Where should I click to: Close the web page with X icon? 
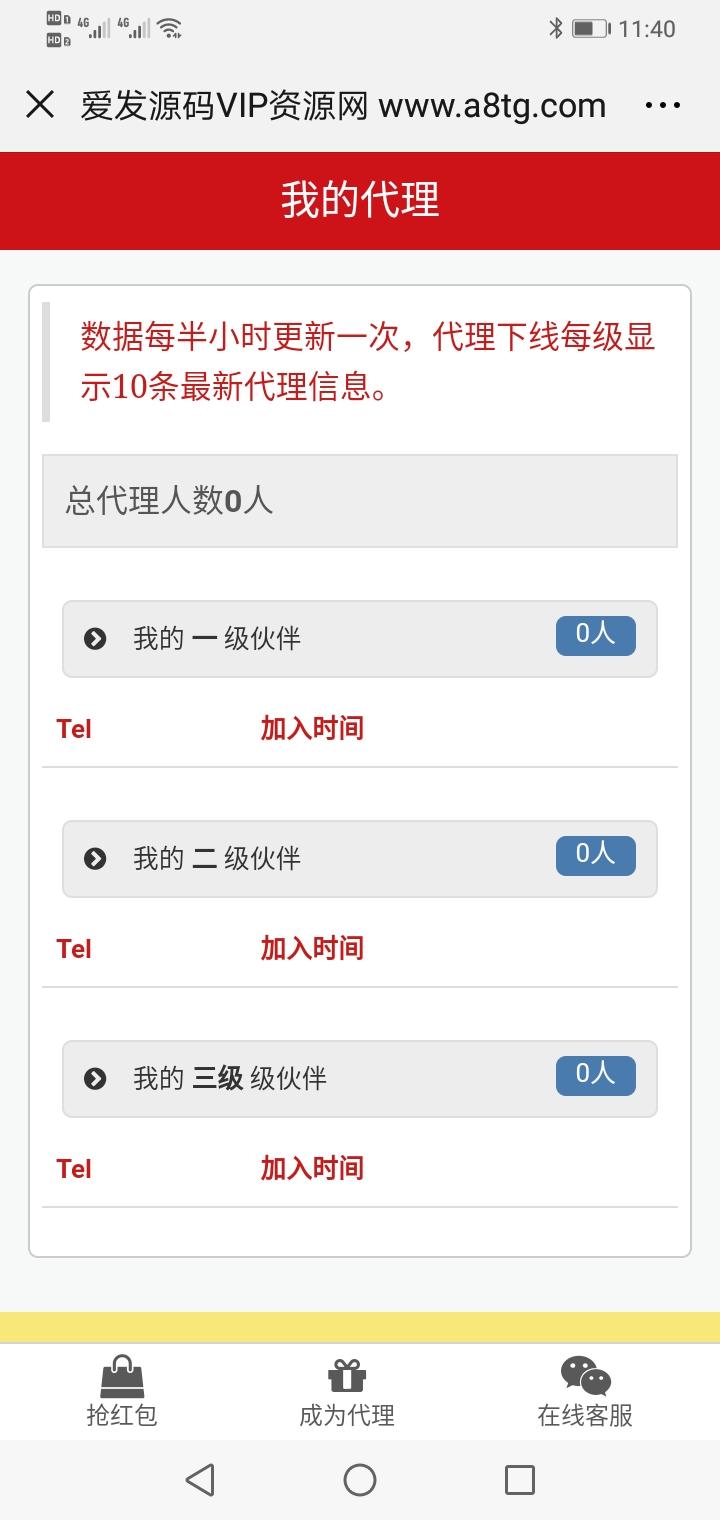[x=40, y=104]
